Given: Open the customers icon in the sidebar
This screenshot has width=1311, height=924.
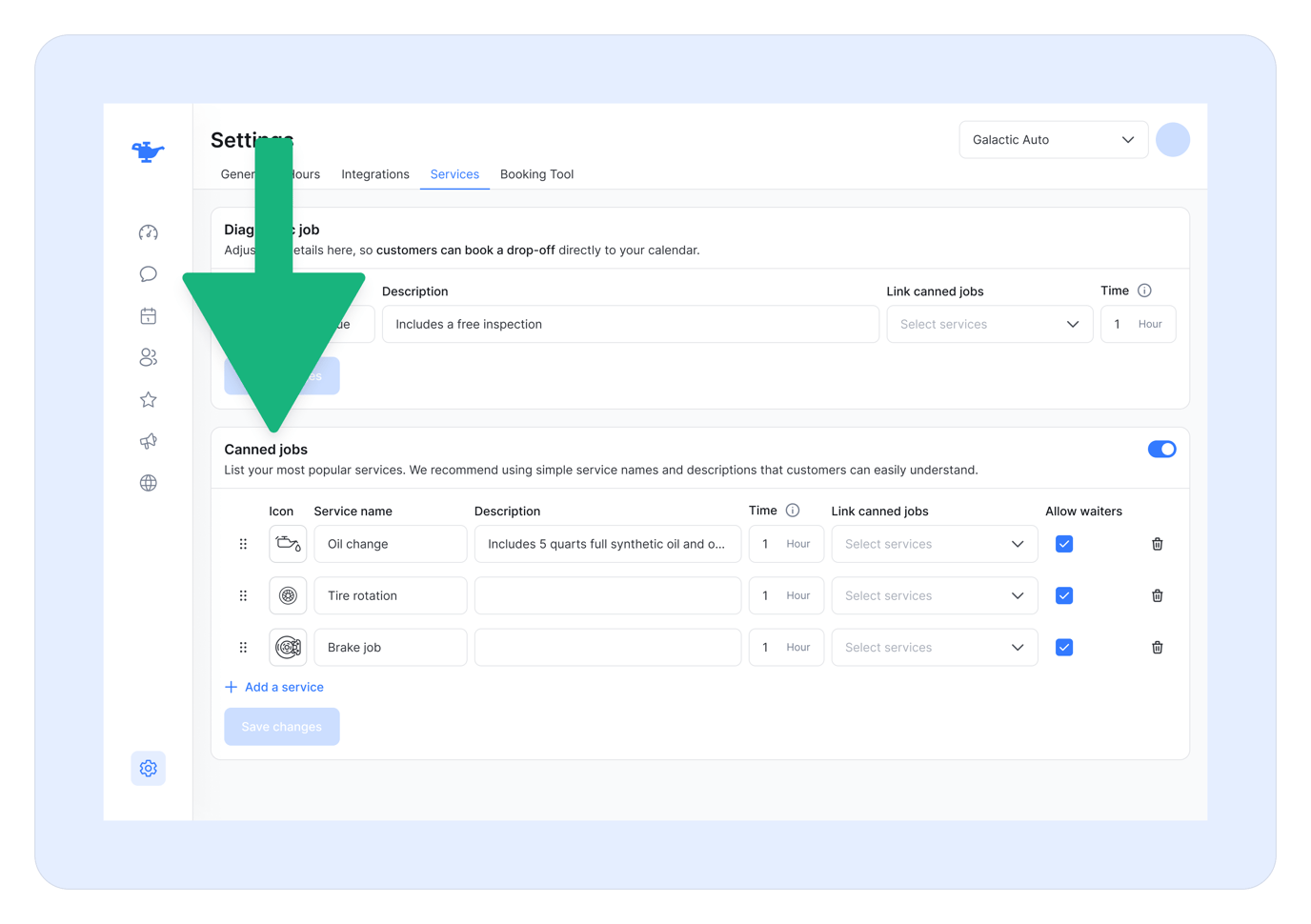Looking at the screenshot, I should [x=148, y=357].
